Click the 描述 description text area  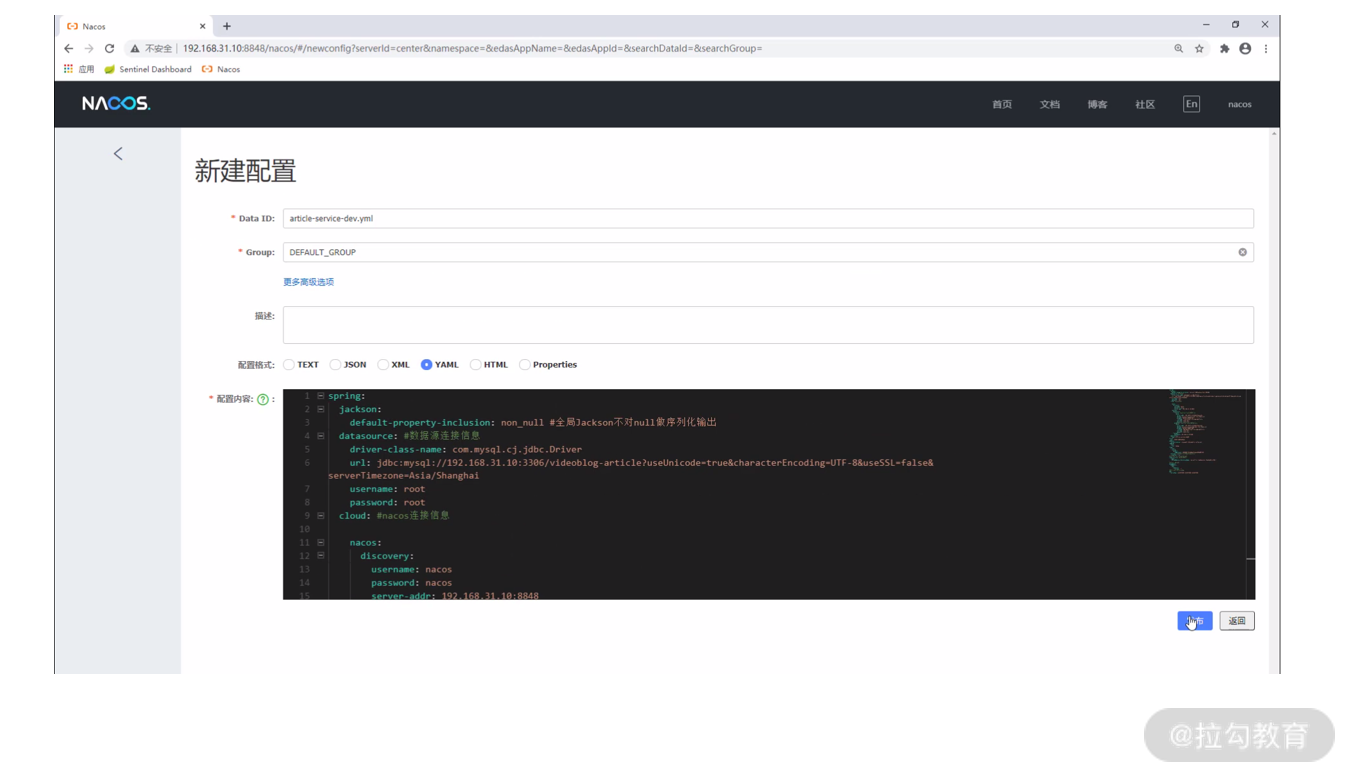[768, 325]
